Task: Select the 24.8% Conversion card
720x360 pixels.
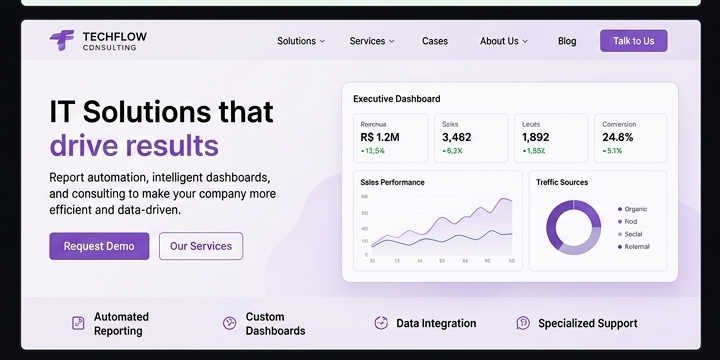Action: [x=631, y=138]
